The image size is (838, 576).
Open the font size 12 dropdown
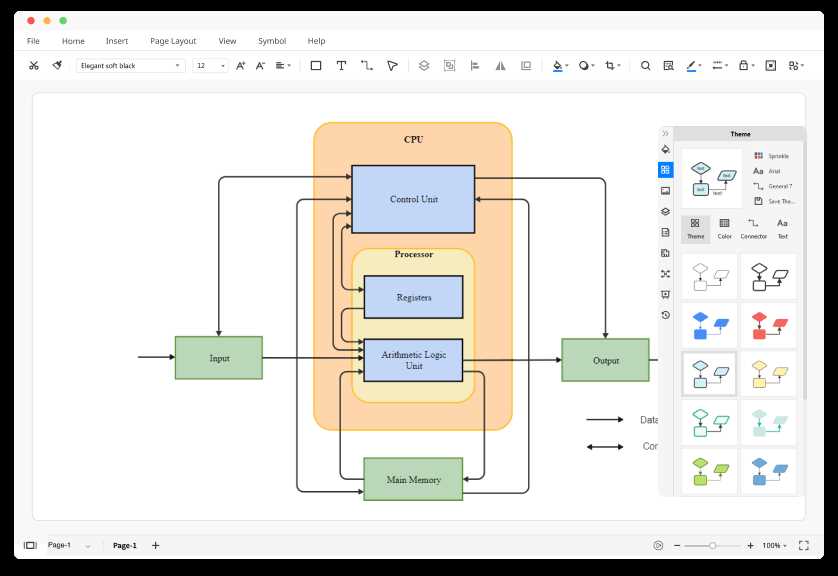pyautogui.click(x=211, y=66)
